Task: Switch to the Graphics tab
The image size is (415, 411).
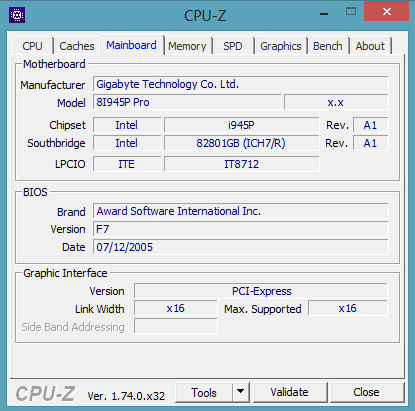Action: (x=281, y=46)
